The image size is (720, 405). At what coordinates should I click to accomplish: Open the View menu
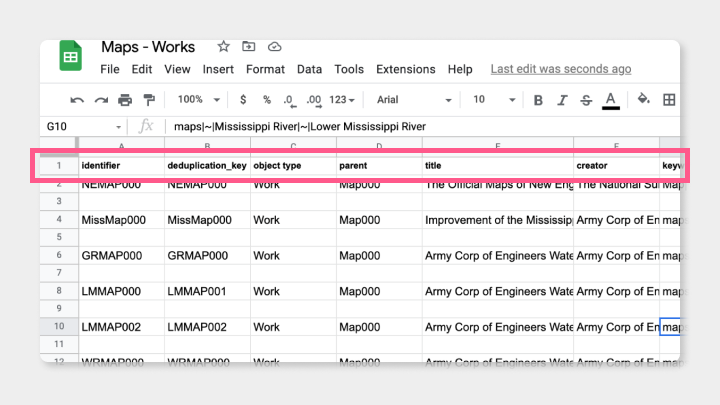(177, 69)
